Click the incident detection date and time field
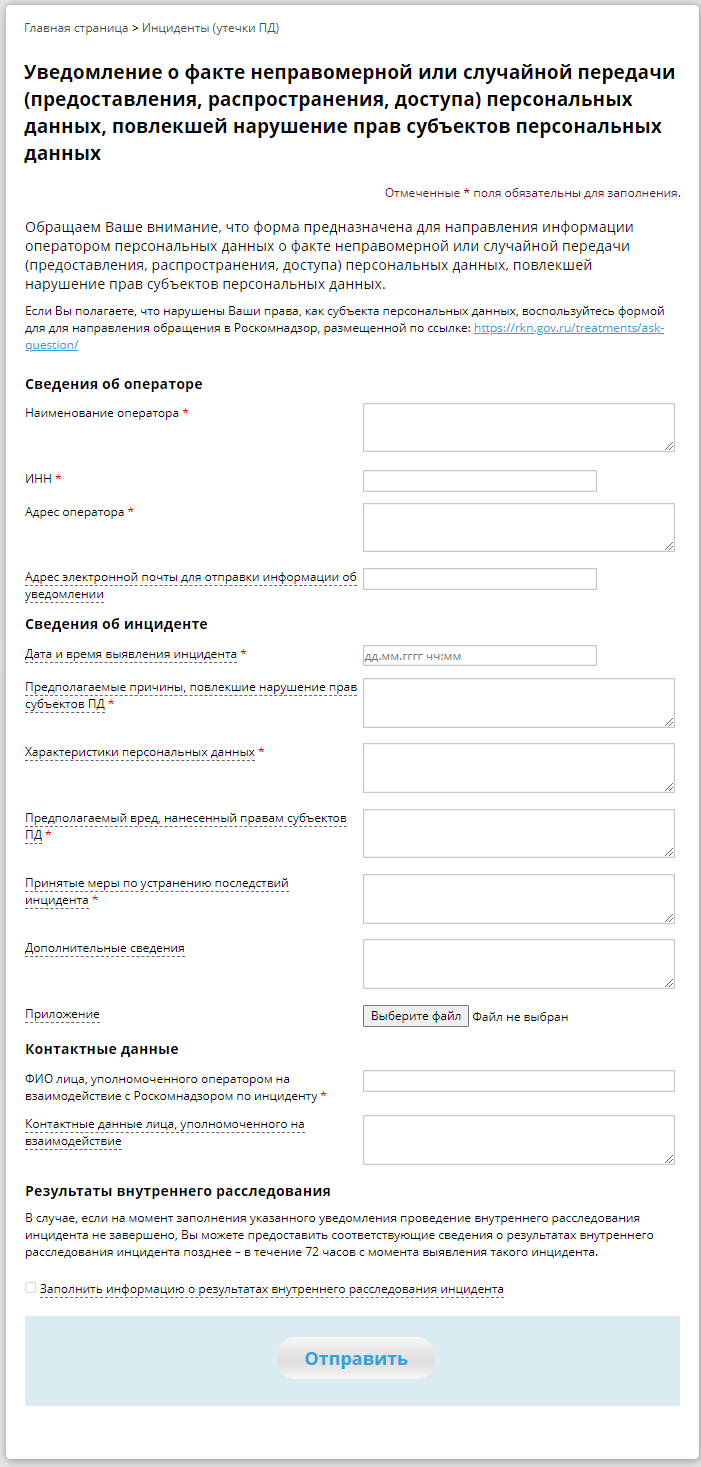This screenshot has width=701, height=1467. pyautogui.click(x=479, y=656)
